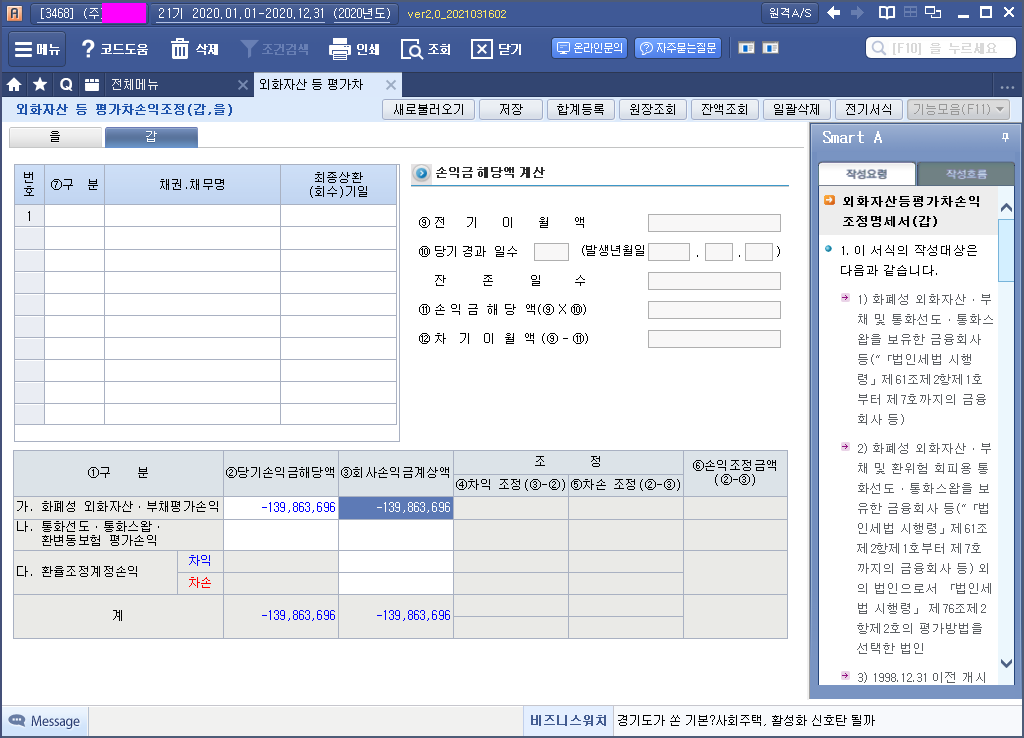
Task: Open favorites star icon
Action: [x=40, y=84]
